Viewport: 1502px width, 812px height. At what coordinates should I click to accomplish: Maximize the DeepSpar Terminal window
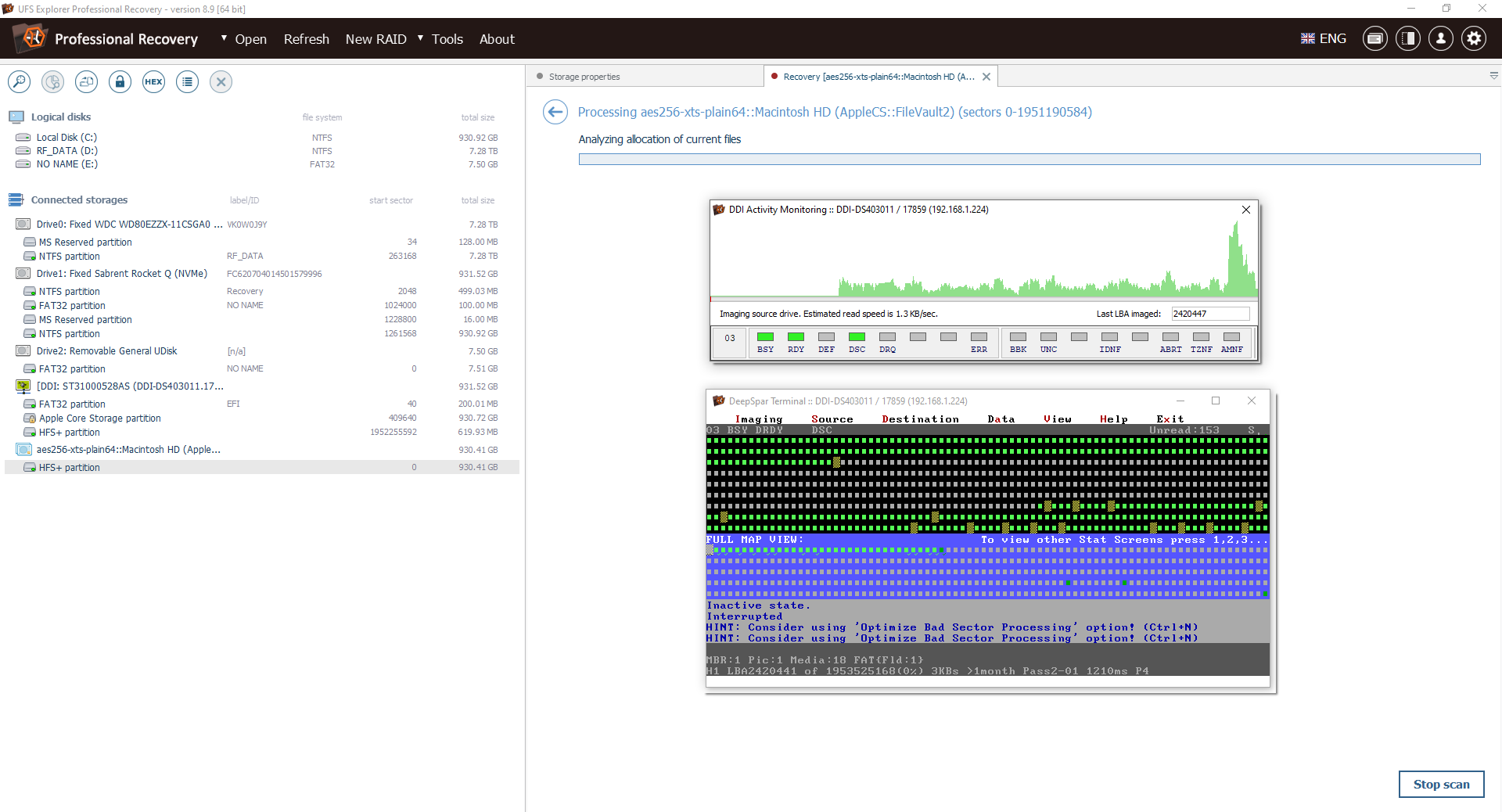(1216, 401)
